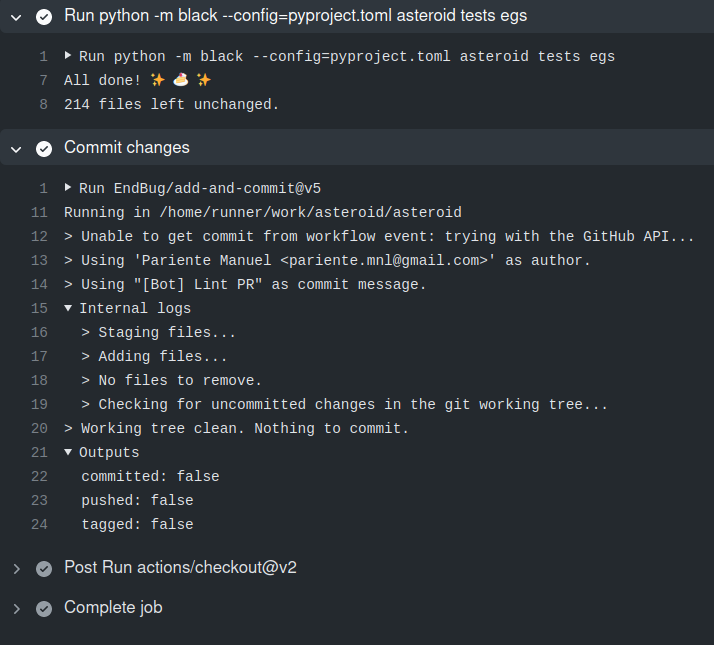This screenshot has height=654, width=714.
Task: Click line number 24 beside 'tagged: false'
Action: 39,524
